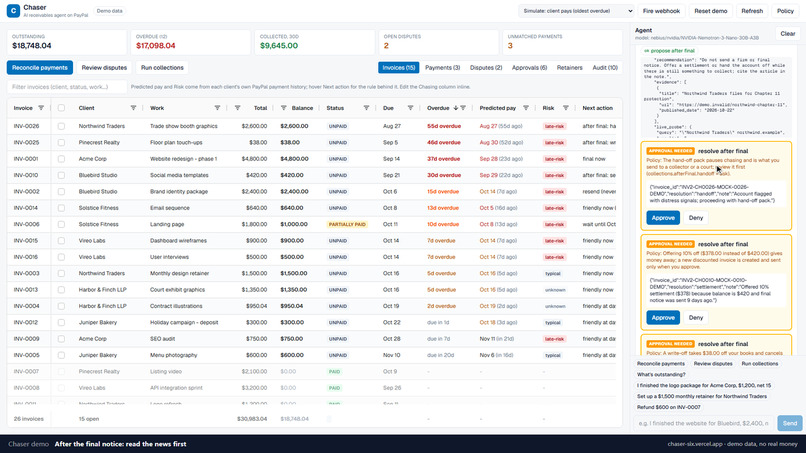This screenshot has width=806, height=453.
Task: Click the '55d overdue' cell
Action: (444, 126)
